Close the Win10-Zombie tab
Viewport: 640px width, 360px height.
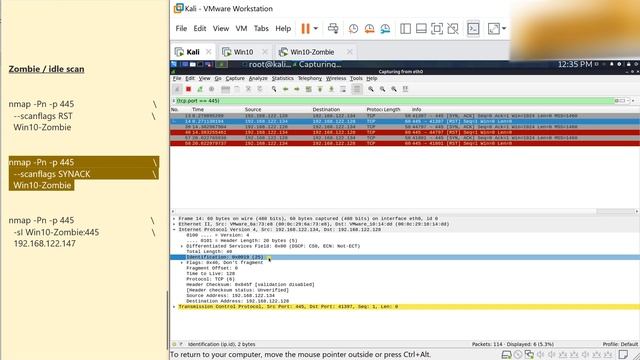click(349, 52)
